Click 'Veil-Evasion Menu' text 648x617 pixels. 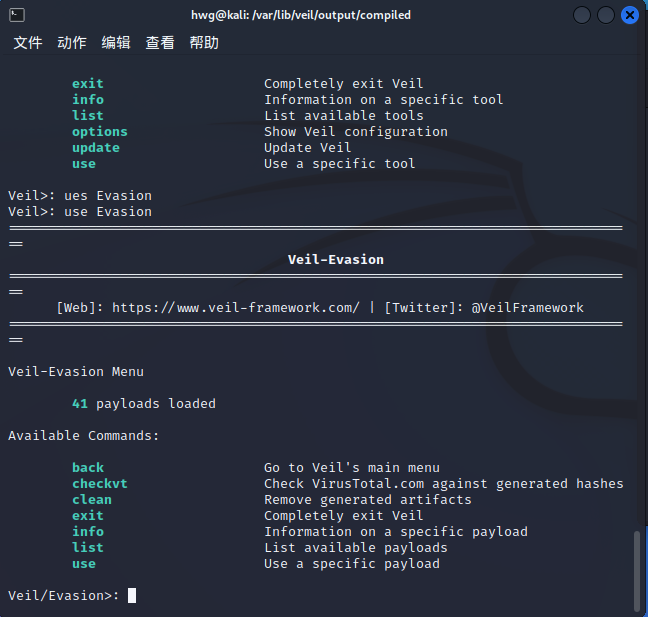(x=76, y=372)
